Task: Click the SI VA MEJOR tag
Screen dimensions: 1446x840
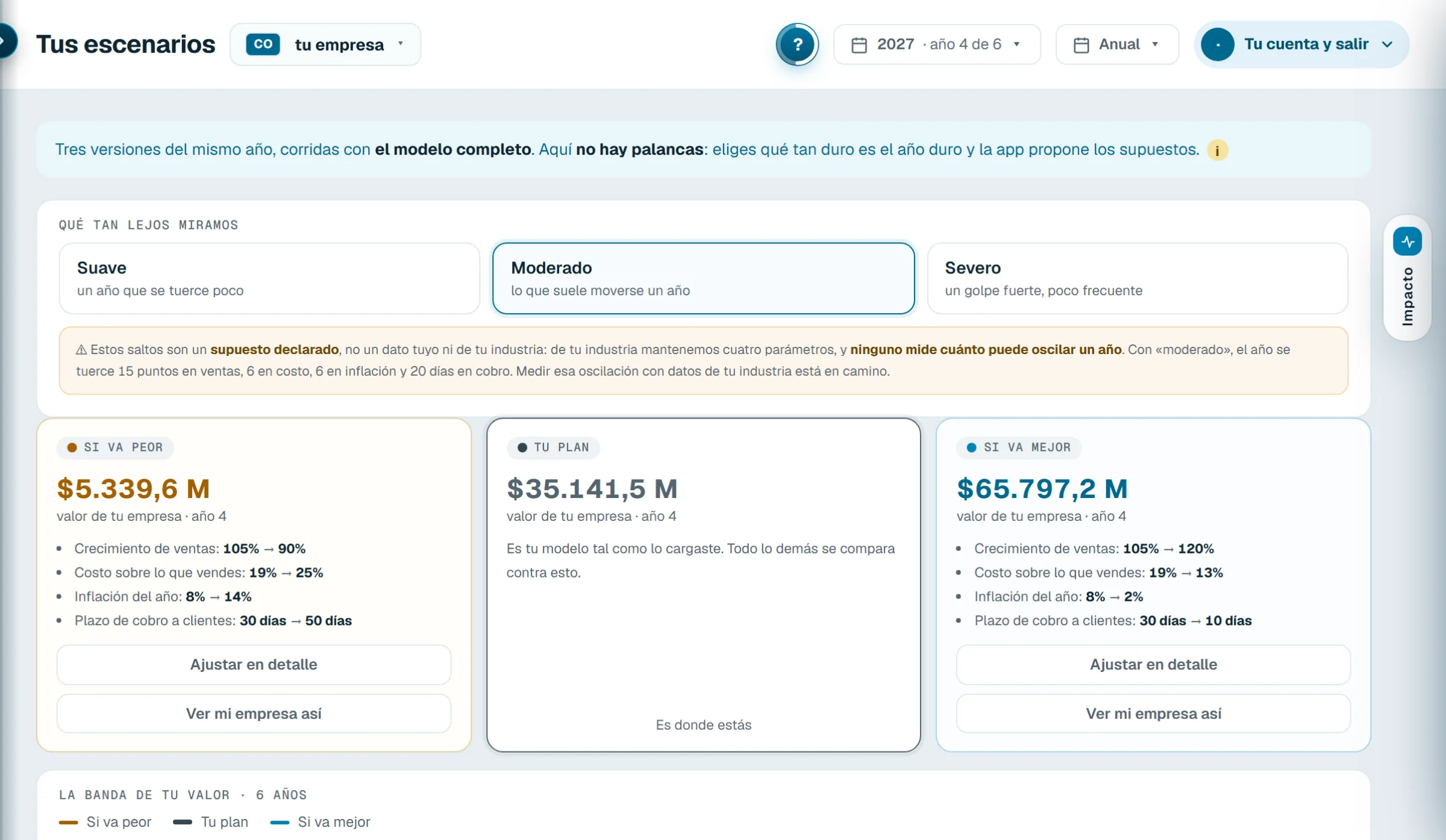Action: pyautogui.click(x=1019, y=447)
